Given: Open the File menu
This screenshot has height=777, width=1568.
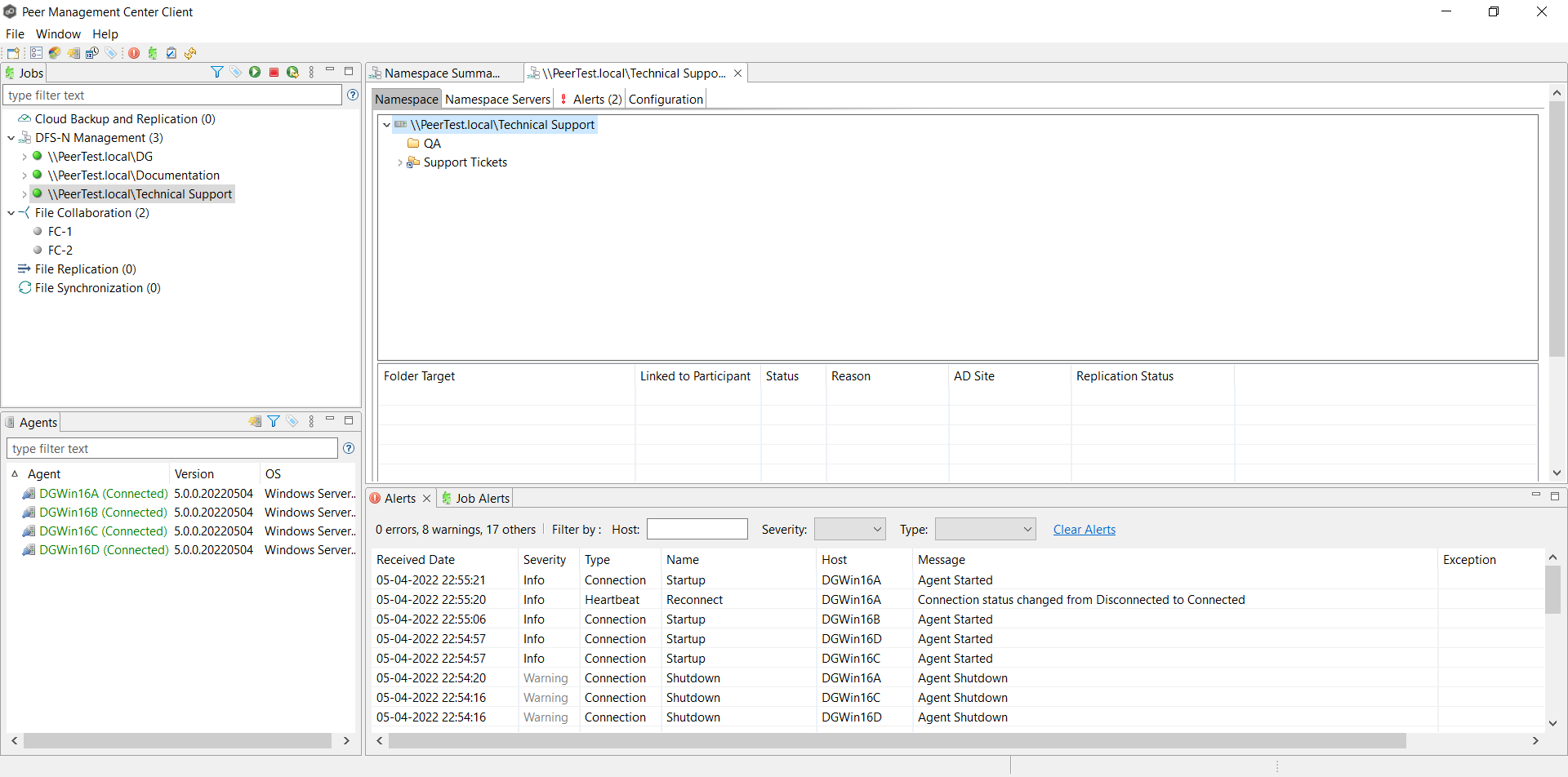Looking at the screenshot, I should click(15, 33).
